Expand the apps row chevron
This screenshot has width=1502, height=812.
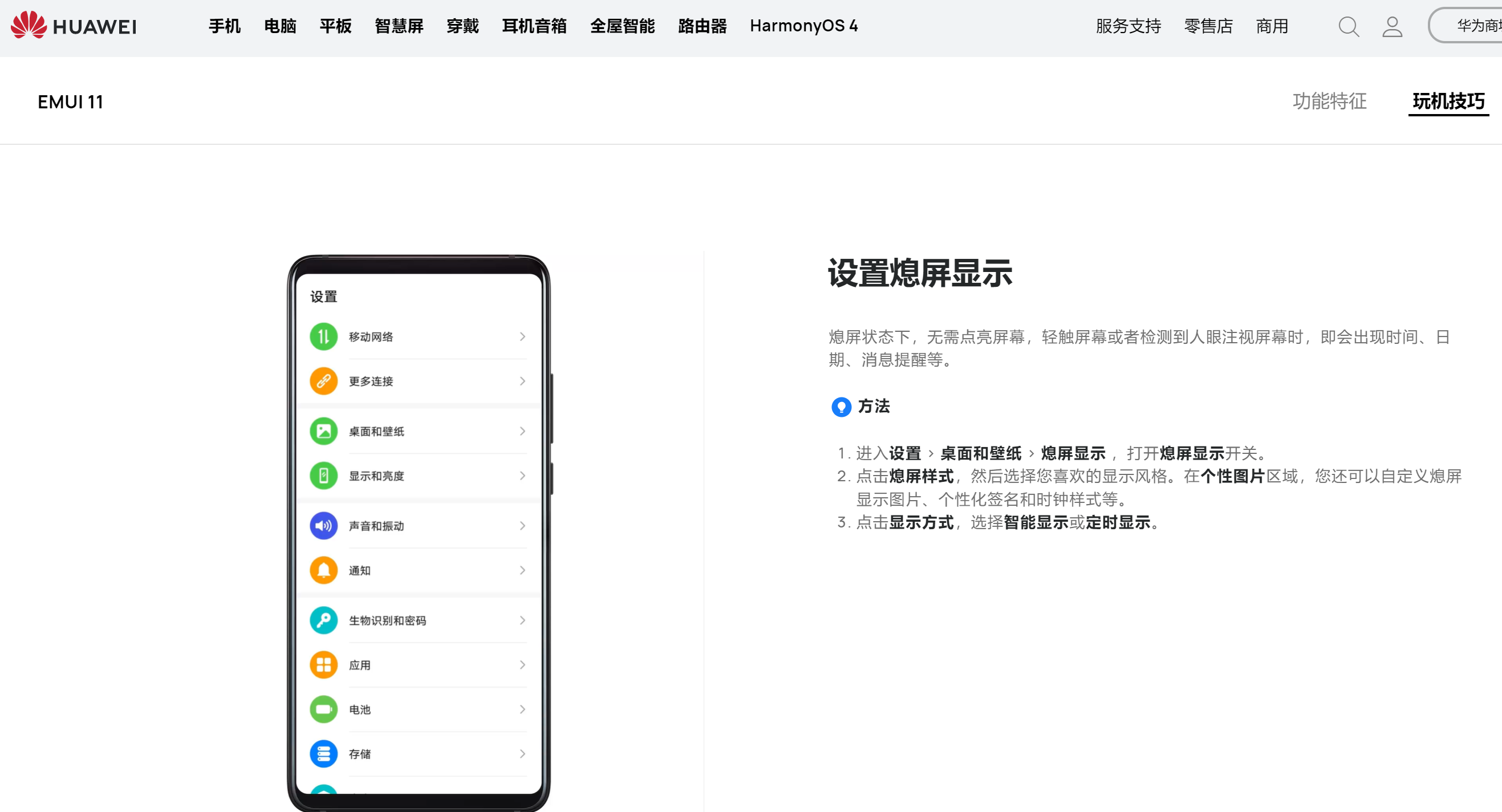[x=522, y=665]
